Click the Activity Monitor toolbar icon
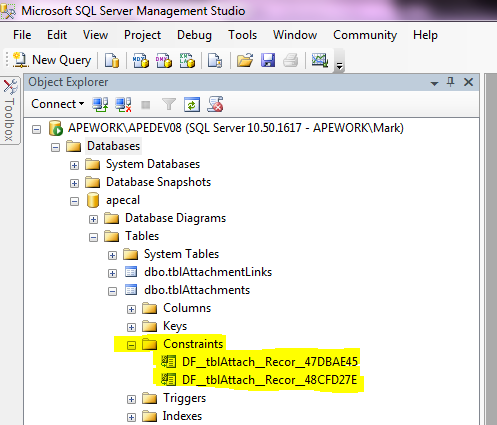 pyautogui.click(x=320, y=60)
